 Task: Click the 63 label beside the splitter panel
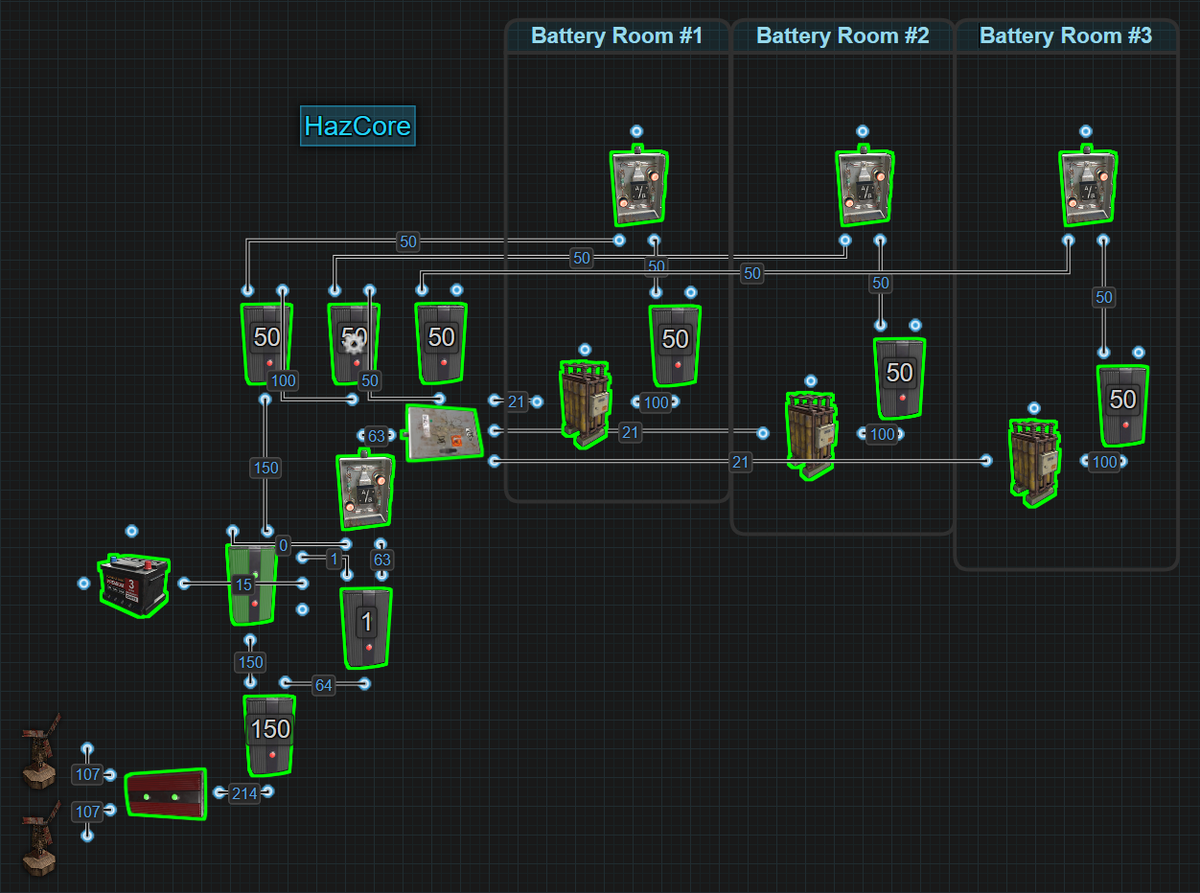376,436
